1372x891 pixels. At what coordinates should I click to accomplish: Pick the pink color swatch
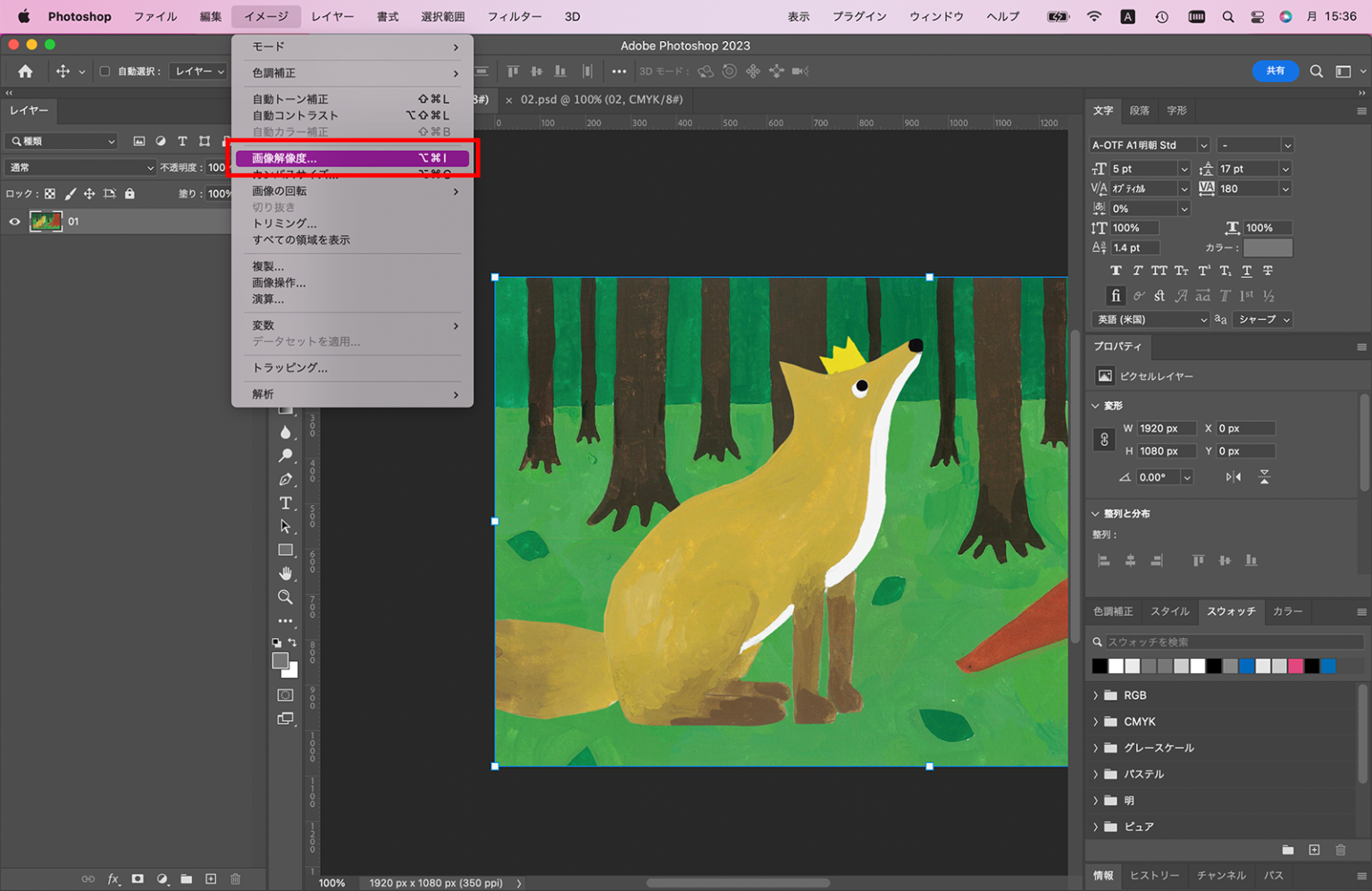pyautogui.click(x=1295, y=666)
